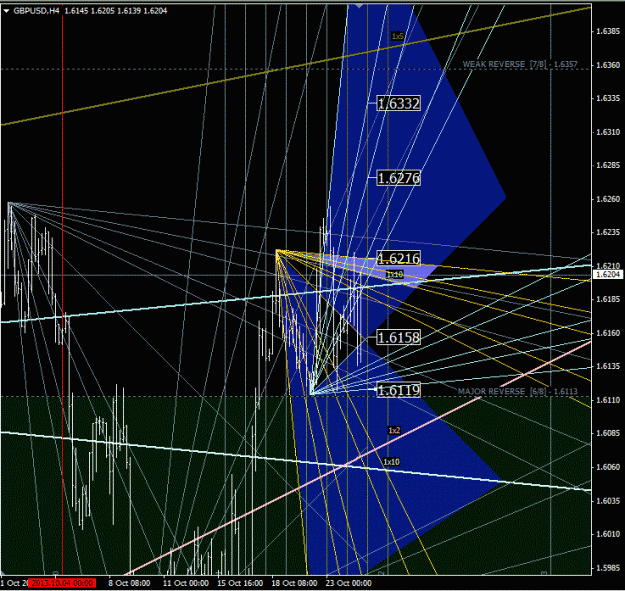Select the 1x2 Gann angle tag
This screenshot has height=591, width=625.
394,430
